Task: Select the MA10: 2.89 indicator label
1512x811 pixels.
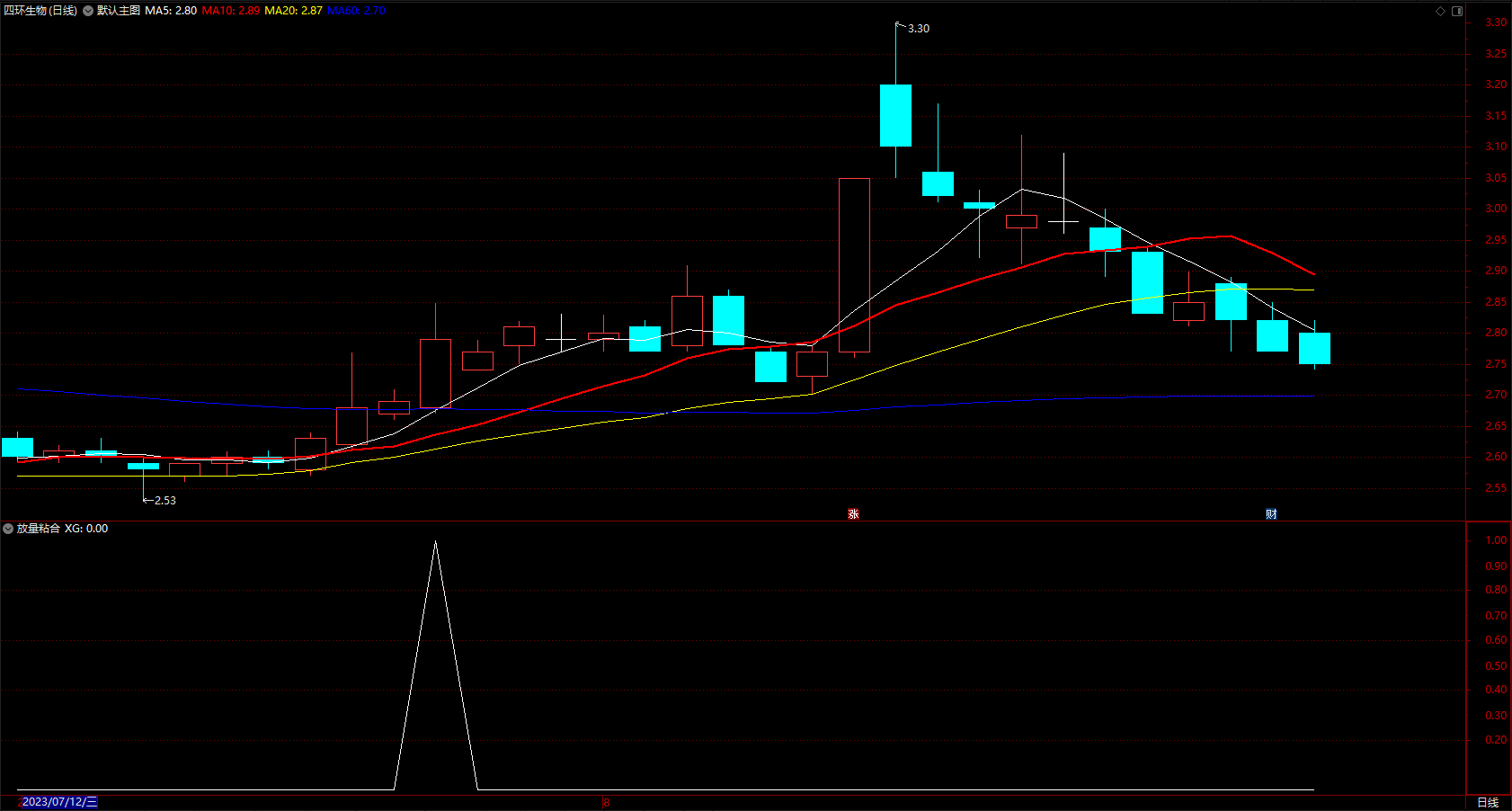Action: pyautogui.click(x=231, y=11)
